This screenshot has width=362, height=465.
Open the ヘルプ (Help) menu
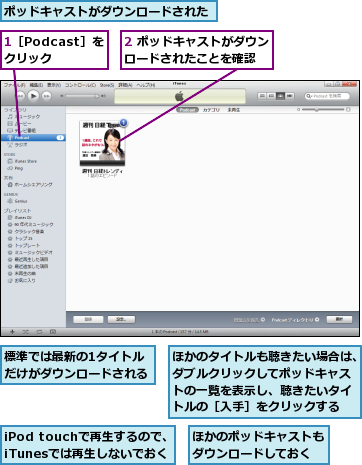click(x=145, y=85)
